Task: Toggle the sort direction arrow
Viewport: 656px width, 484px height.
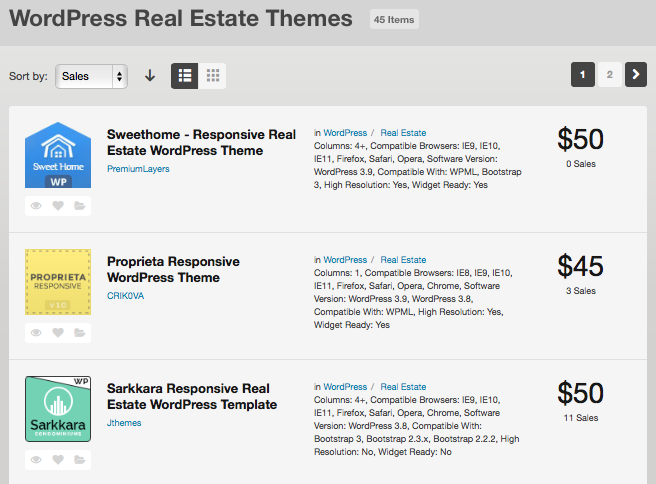Action: (150, 76)
